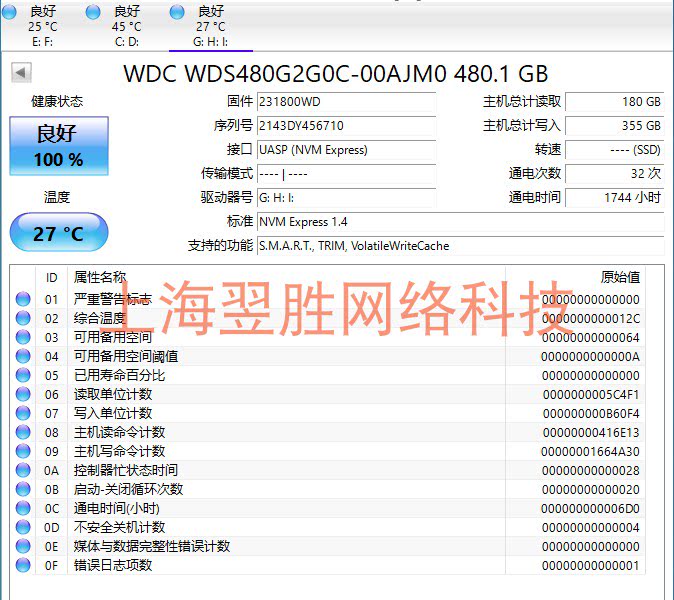
Task: Click raw value 000000000006D0
Action: pyautogui.click(x=590, y=508)
